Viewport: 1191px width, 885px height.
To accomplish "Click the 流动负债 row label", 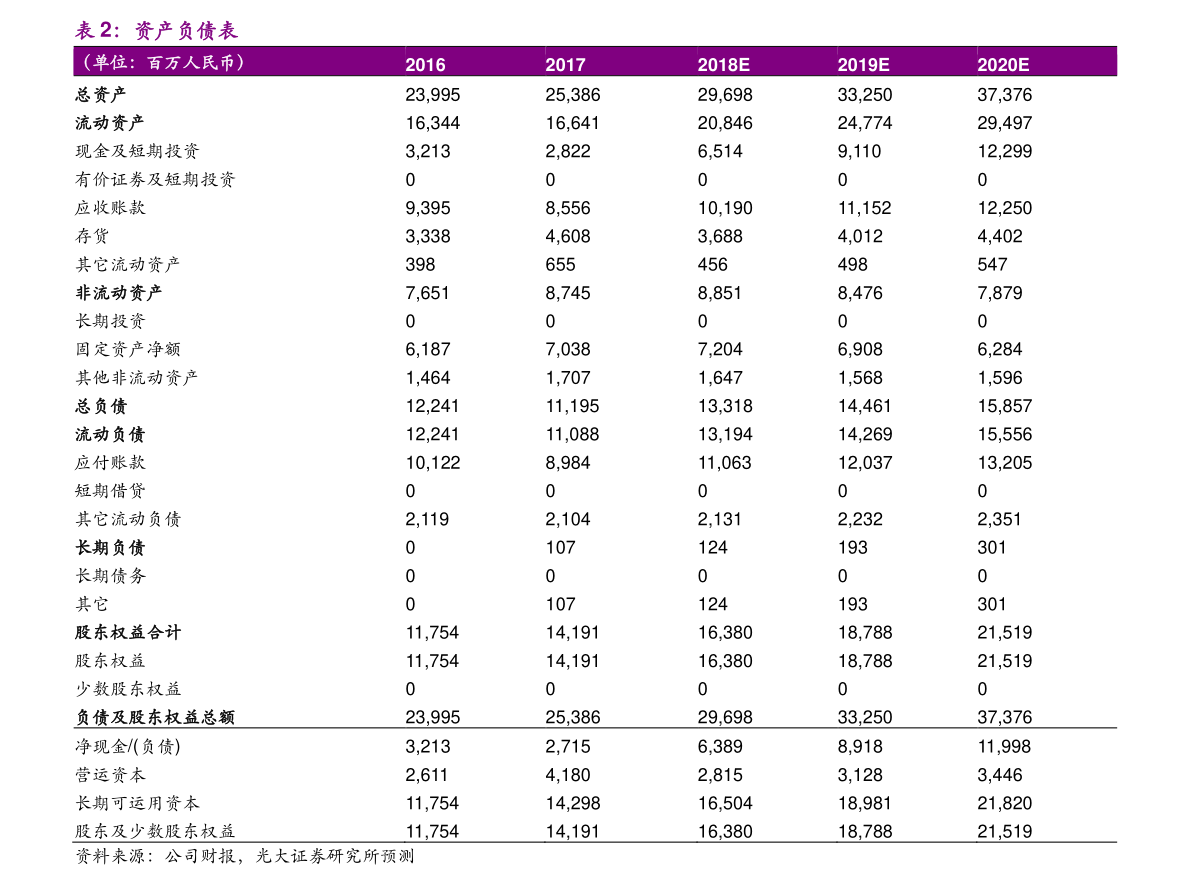I will tap(109, 434).
